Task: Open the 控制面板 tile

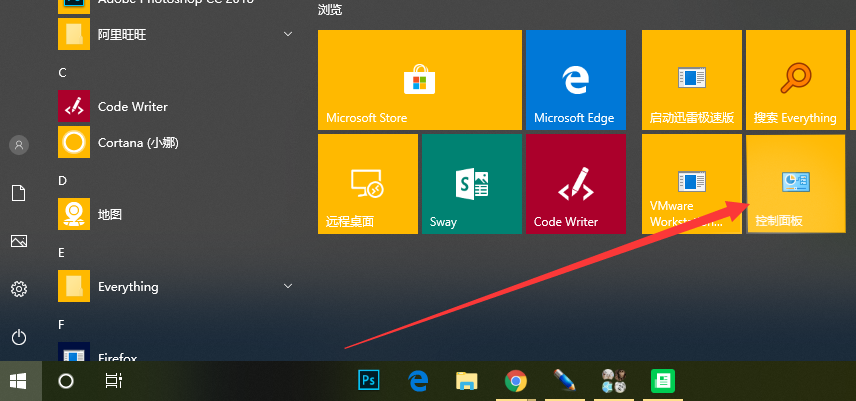Action: [796, 184]
